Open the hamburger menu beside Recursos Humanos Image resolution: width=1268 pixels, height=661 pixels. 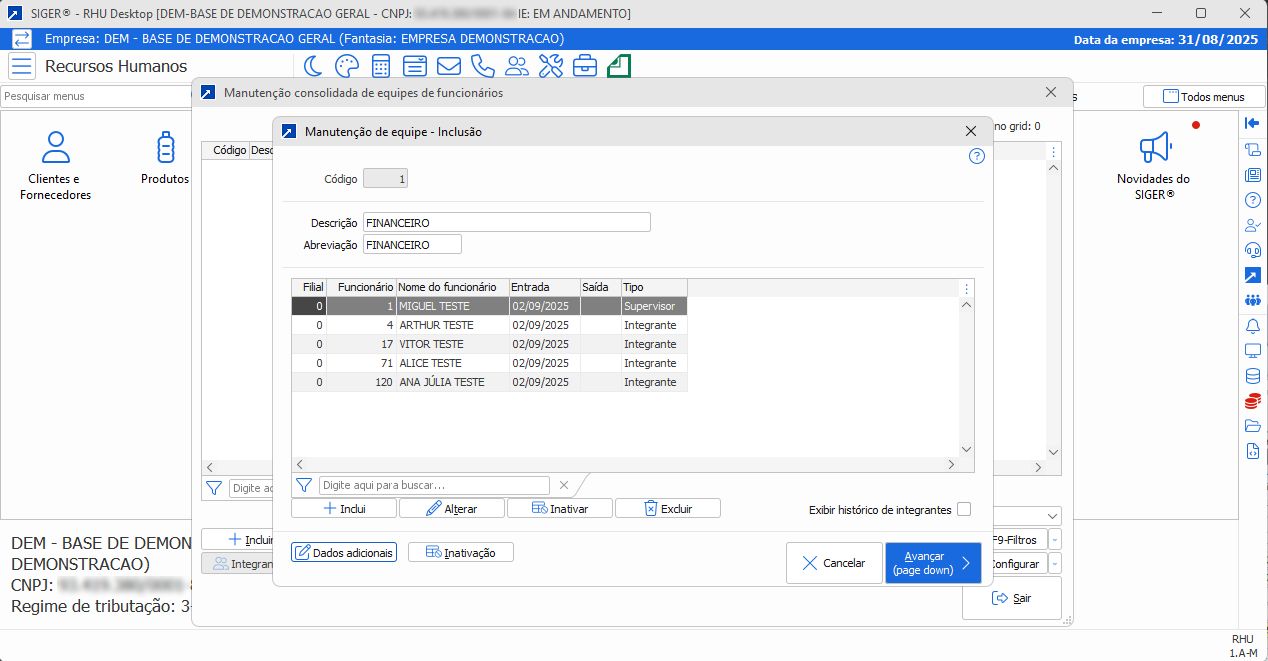click(x=21, y=66)
